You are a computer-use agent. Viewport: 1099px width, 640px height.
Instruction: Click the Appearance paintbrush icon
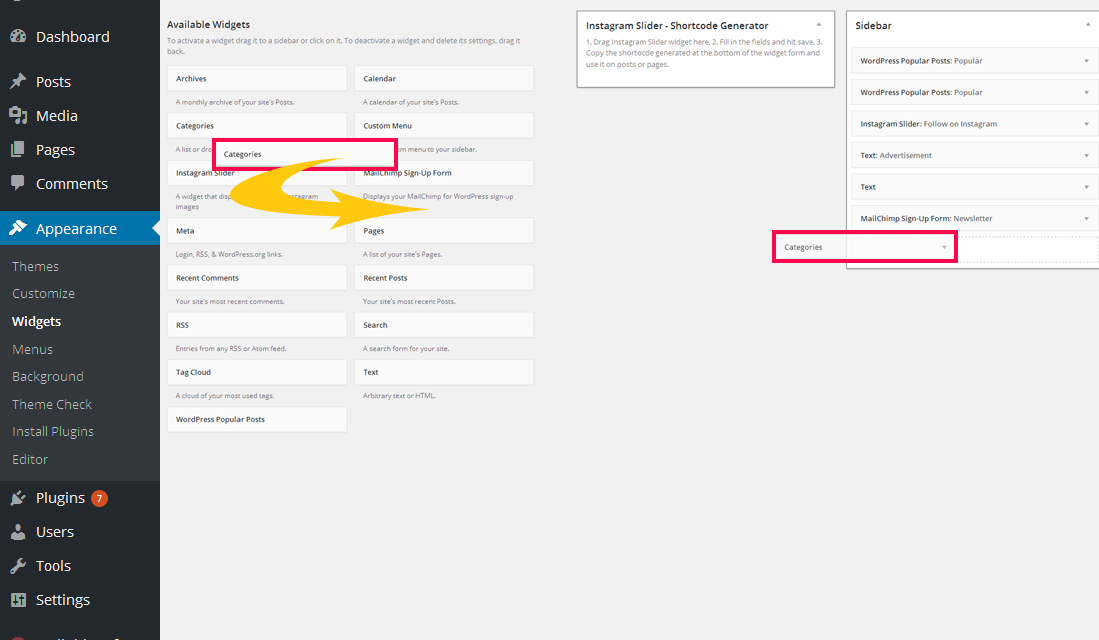point(18,228)
